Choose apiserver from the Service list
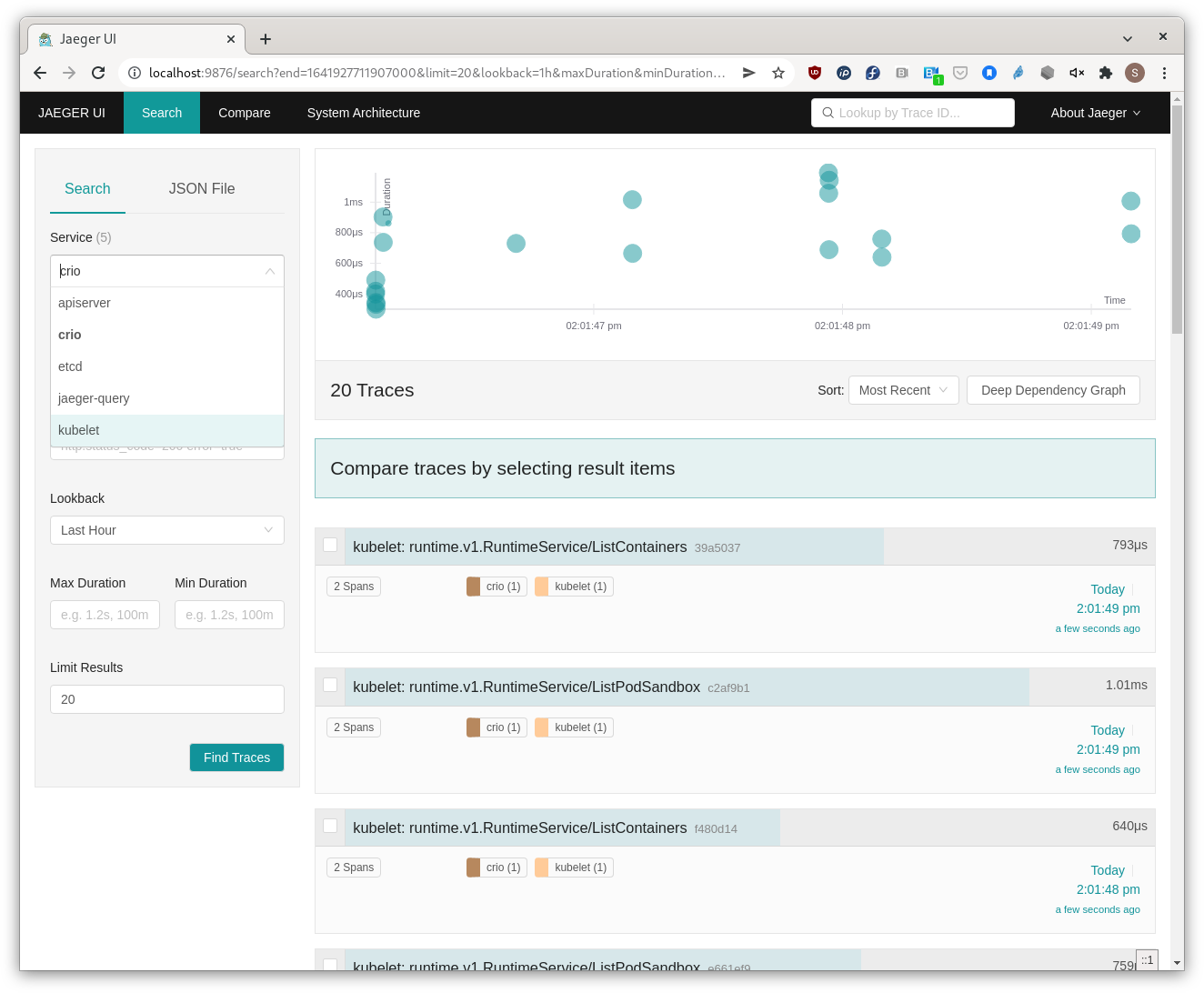This screenshot has width=1204, height=993. [x=167, y=303]
